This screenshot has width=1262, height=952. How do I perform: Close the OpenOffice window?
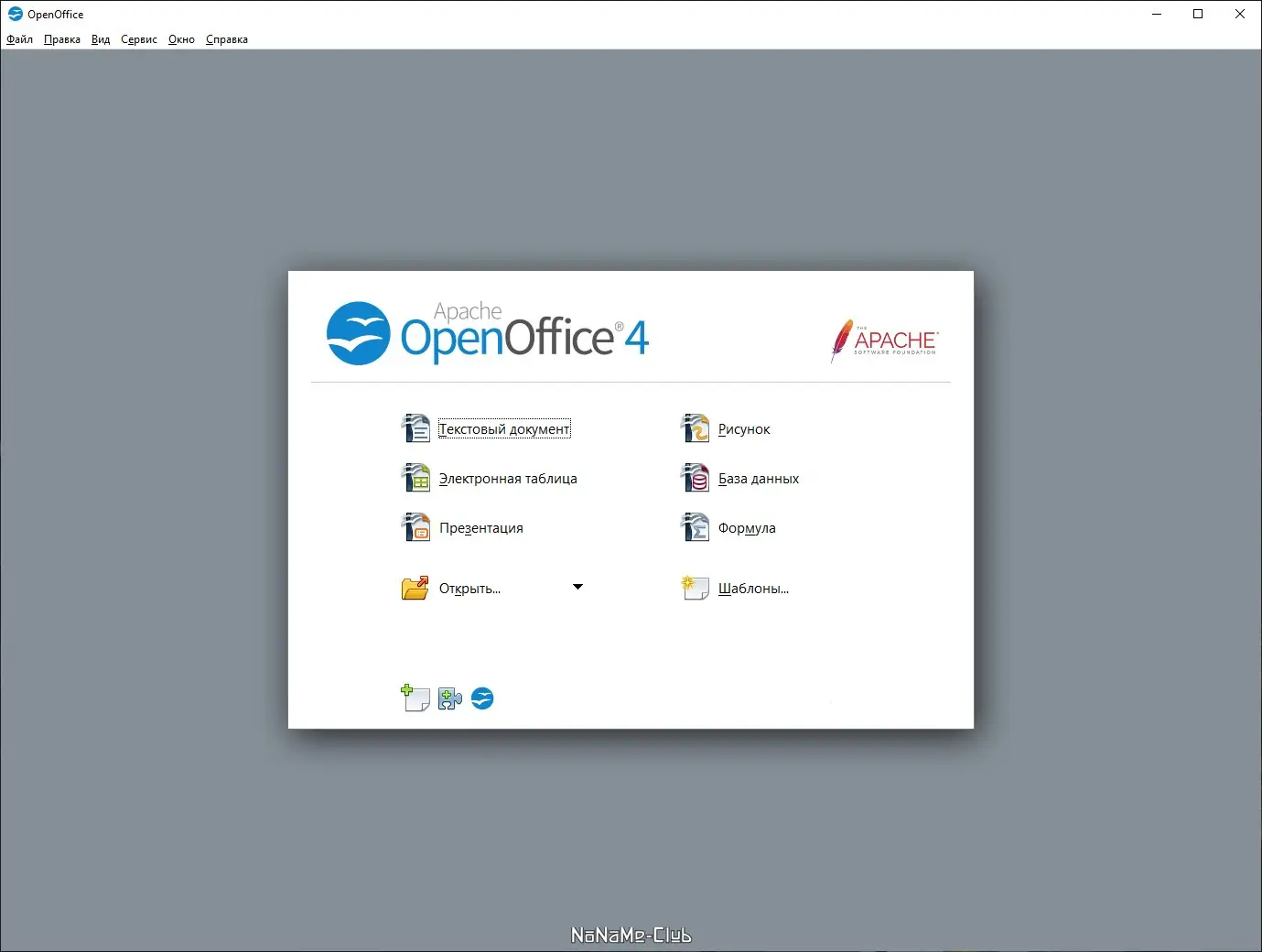pyautogui.click(x=1240, y=14)
